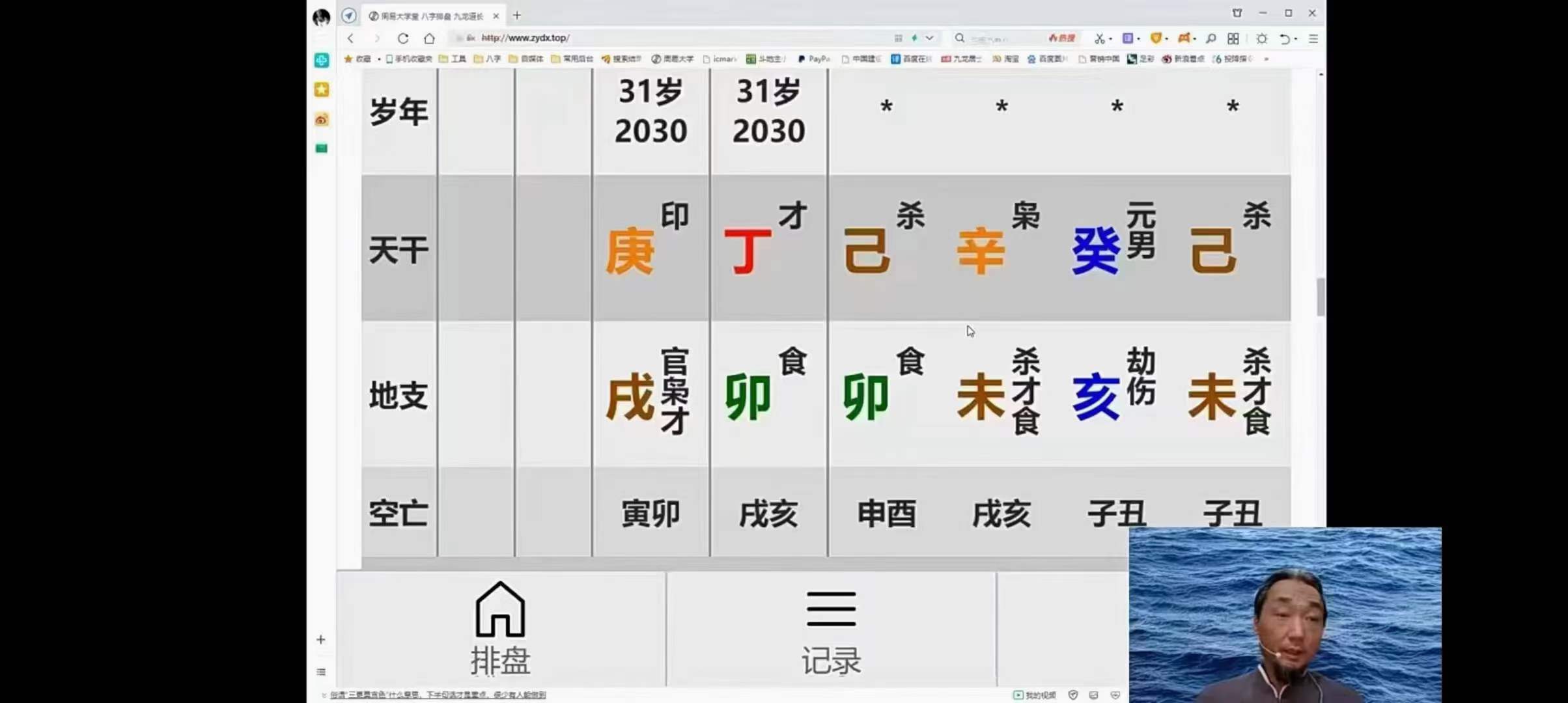Click the magnifier find-in-page icon
Image resolution: width=1568 pixels, height=703 pixels.
(1211, 39)
